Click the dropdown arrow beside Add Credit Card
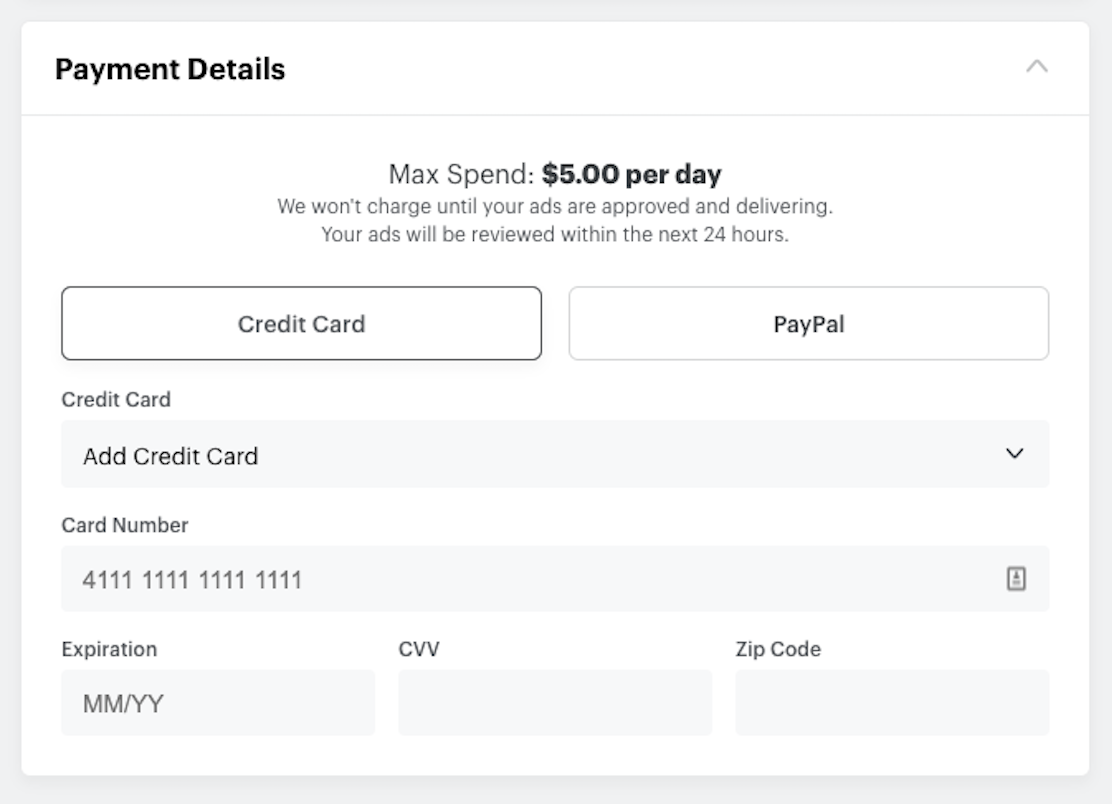Image resolution: width=1112 pixels, height=804 pixels. coord(1015,454)
